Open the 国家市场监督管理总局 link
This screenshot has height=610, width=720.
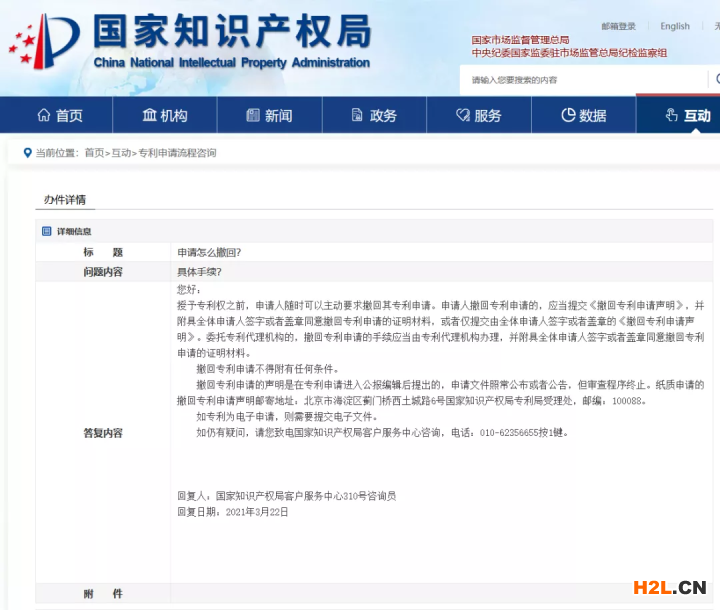(520, 40)
